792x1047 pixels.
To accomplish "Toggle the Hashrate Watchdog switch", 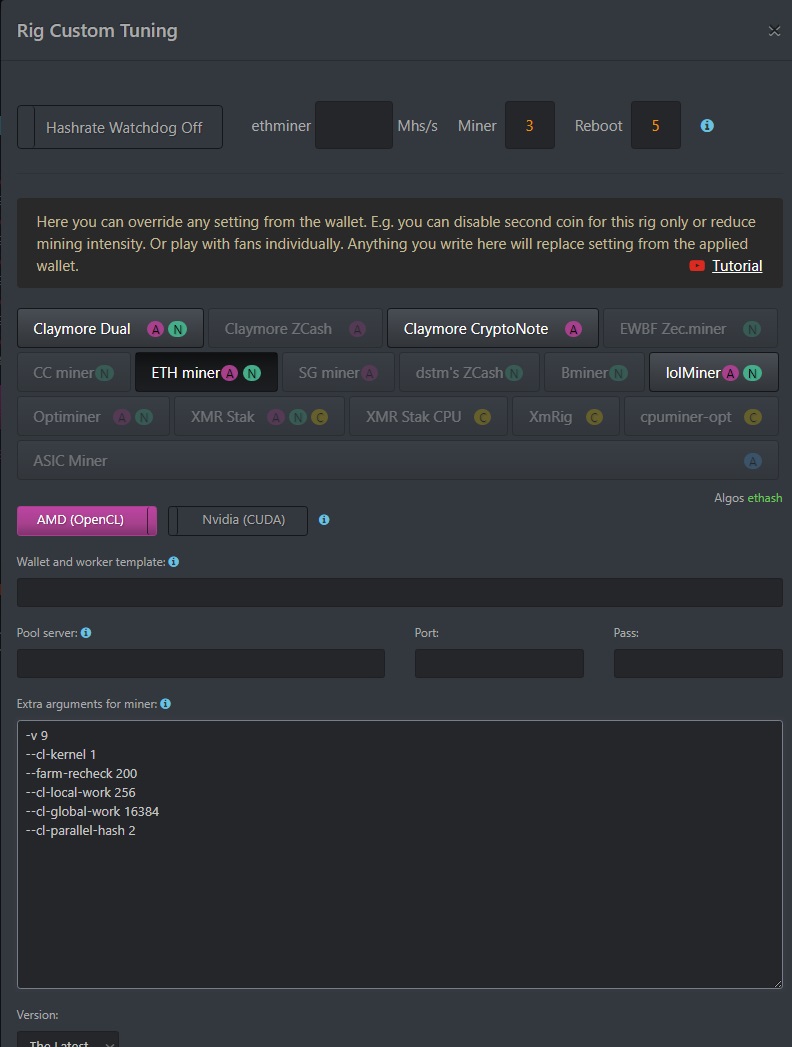I will 120,127.
